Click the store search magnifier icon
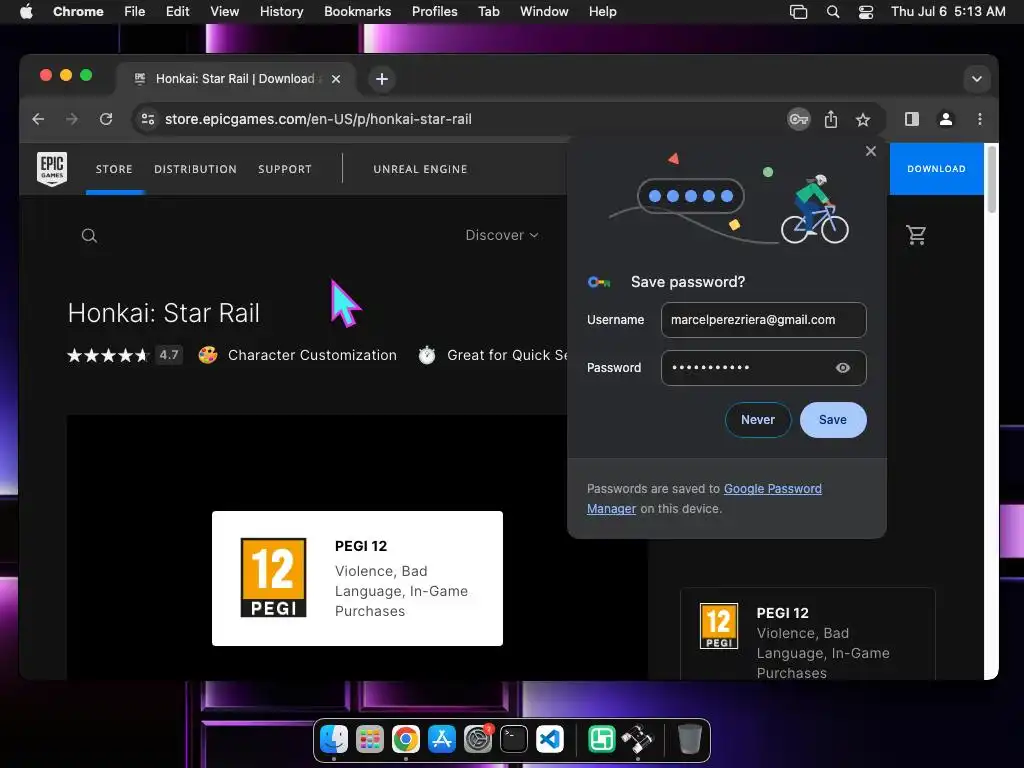 click(x=89, y=236)
